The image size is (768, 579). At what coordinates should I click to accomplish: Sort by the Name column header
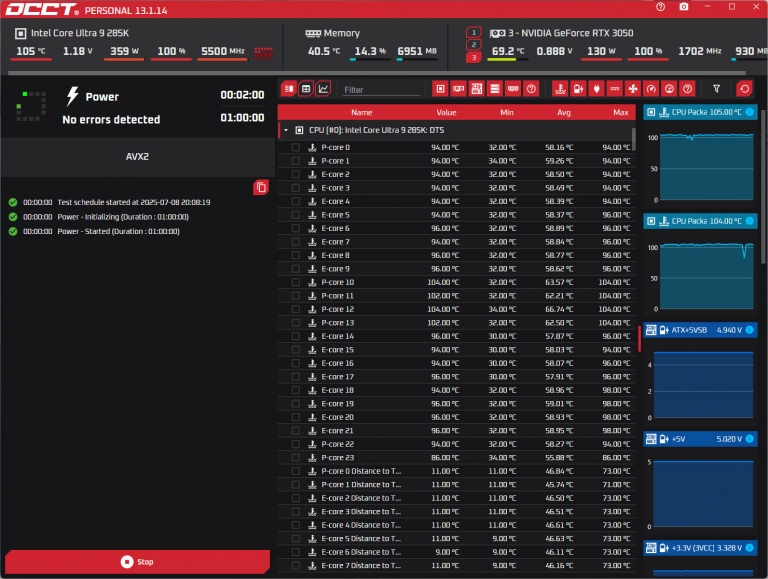pos(361,112)
